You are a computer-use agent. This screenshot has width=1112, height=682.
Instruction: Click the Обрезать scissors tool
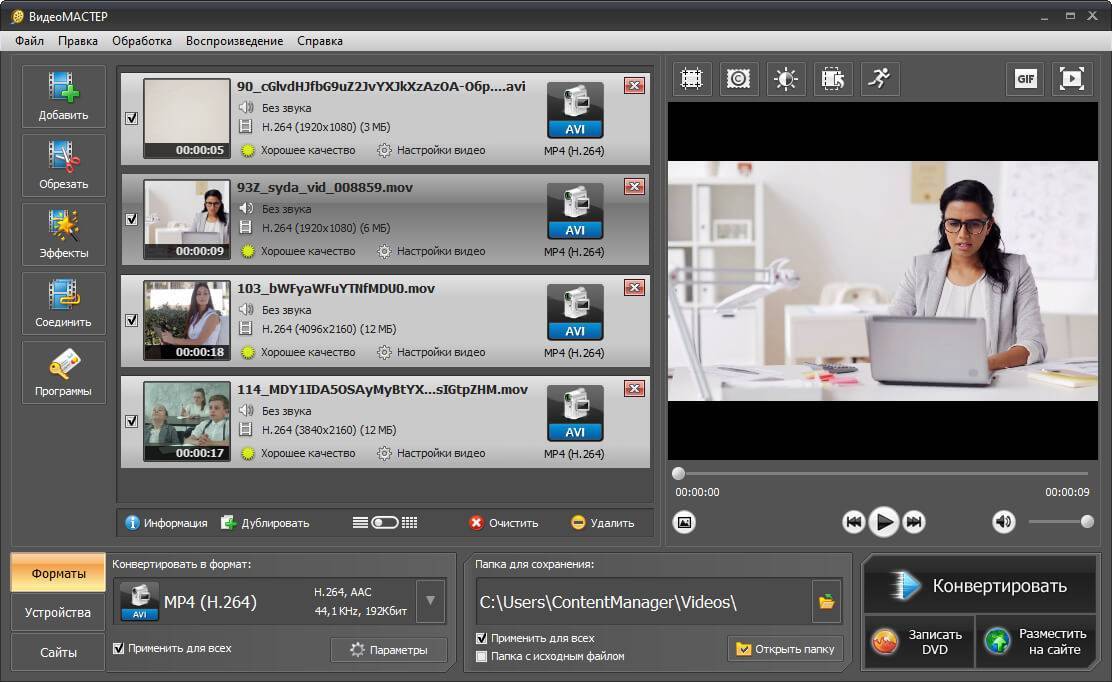64,166
